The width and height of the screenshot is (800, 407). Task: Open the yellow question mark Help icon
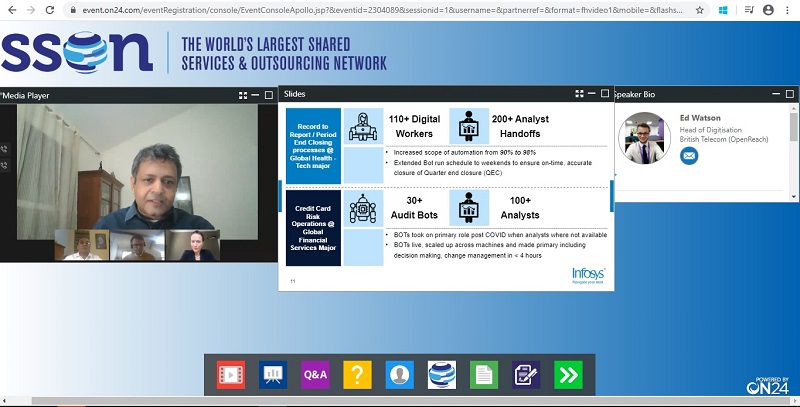click(x=358, y=375)
